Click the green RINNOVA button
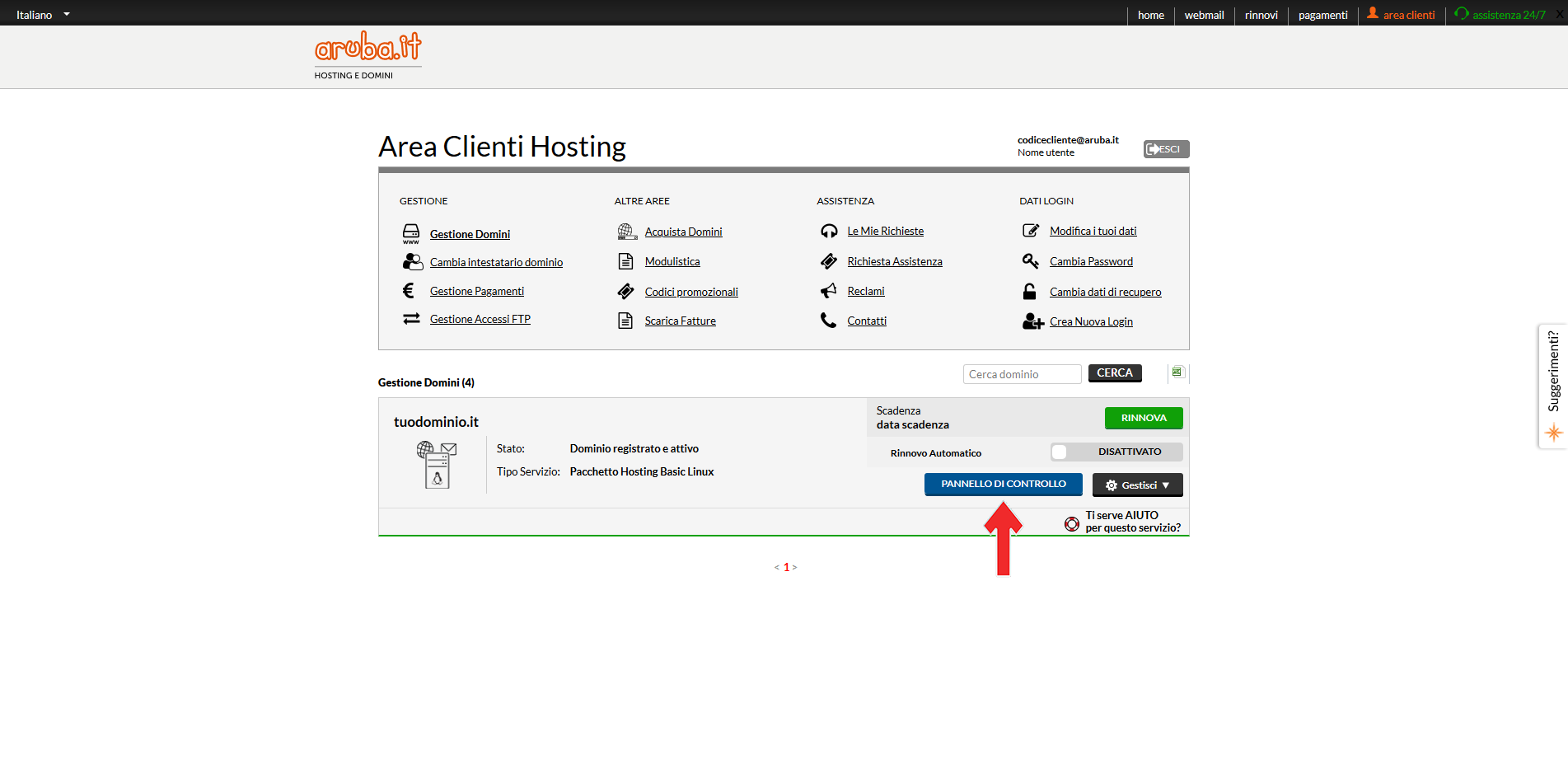 [1144, 418]
